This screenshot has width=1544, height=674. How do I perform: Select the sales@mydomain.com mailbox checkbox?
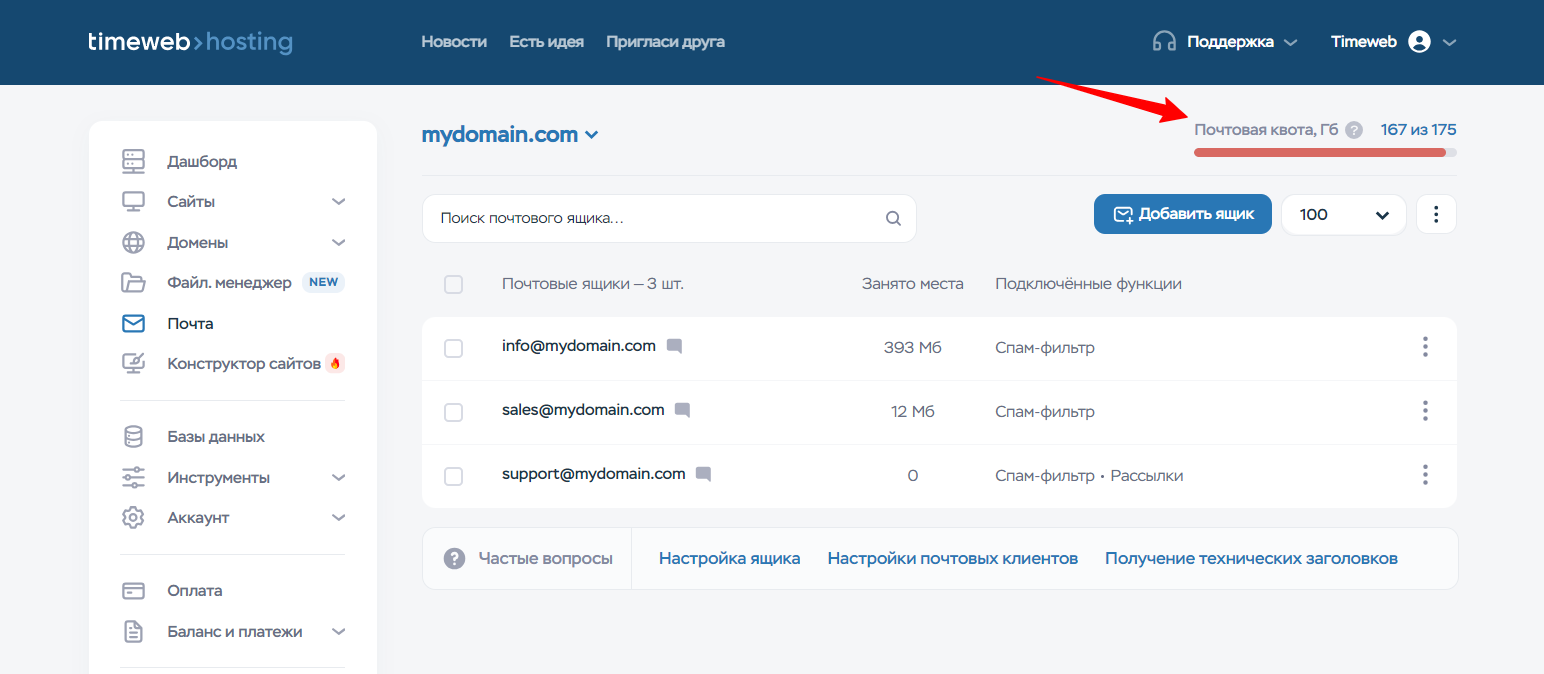(453, 412)
